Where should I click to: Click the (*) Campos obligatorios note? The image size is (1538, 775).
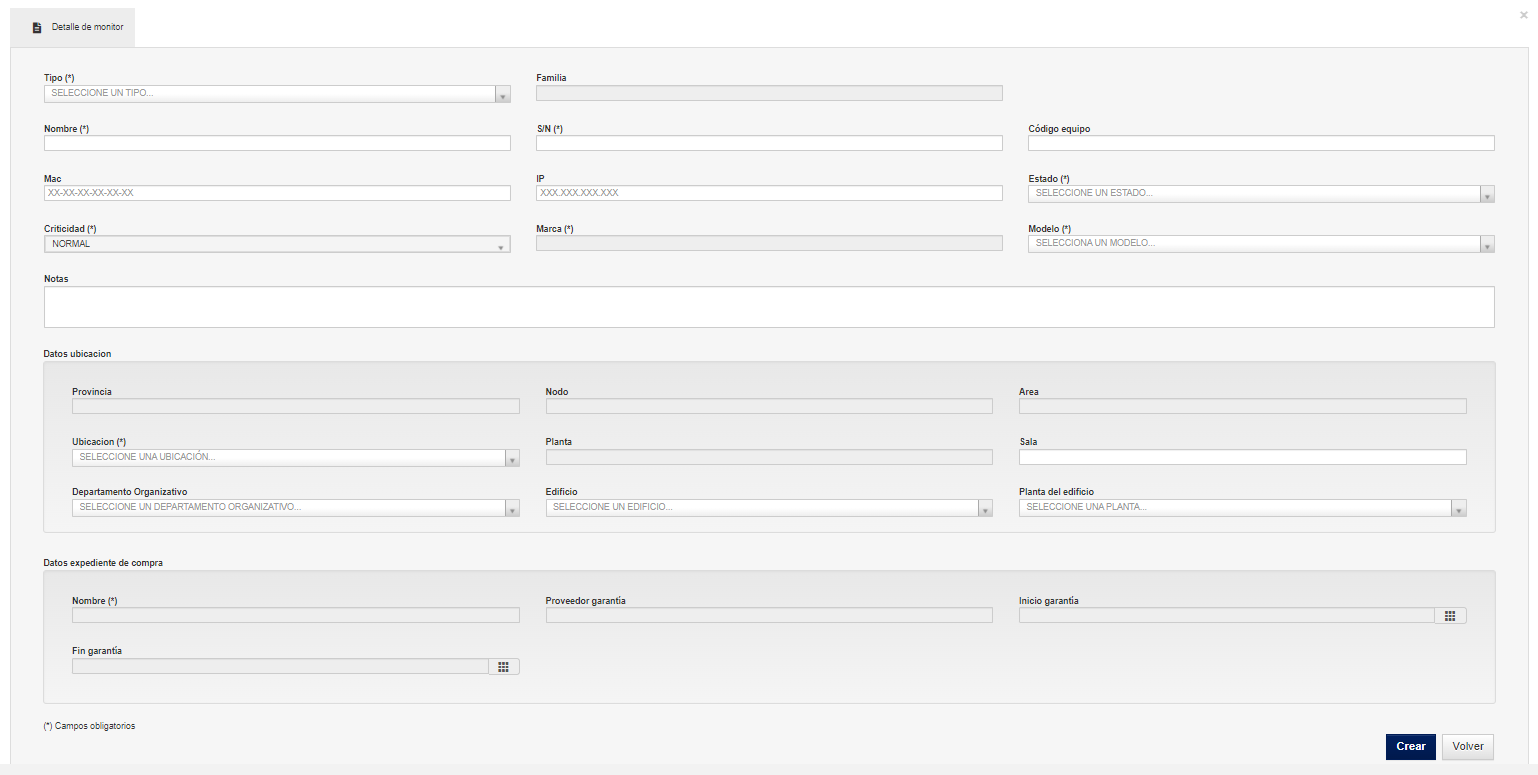90,726
